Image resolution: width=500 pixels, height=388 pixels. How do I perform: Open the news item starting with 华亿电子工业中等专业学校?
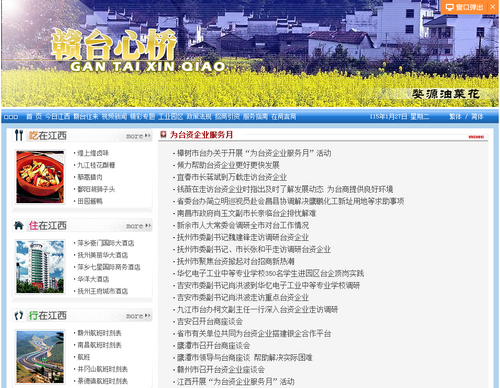pos(270,273)
